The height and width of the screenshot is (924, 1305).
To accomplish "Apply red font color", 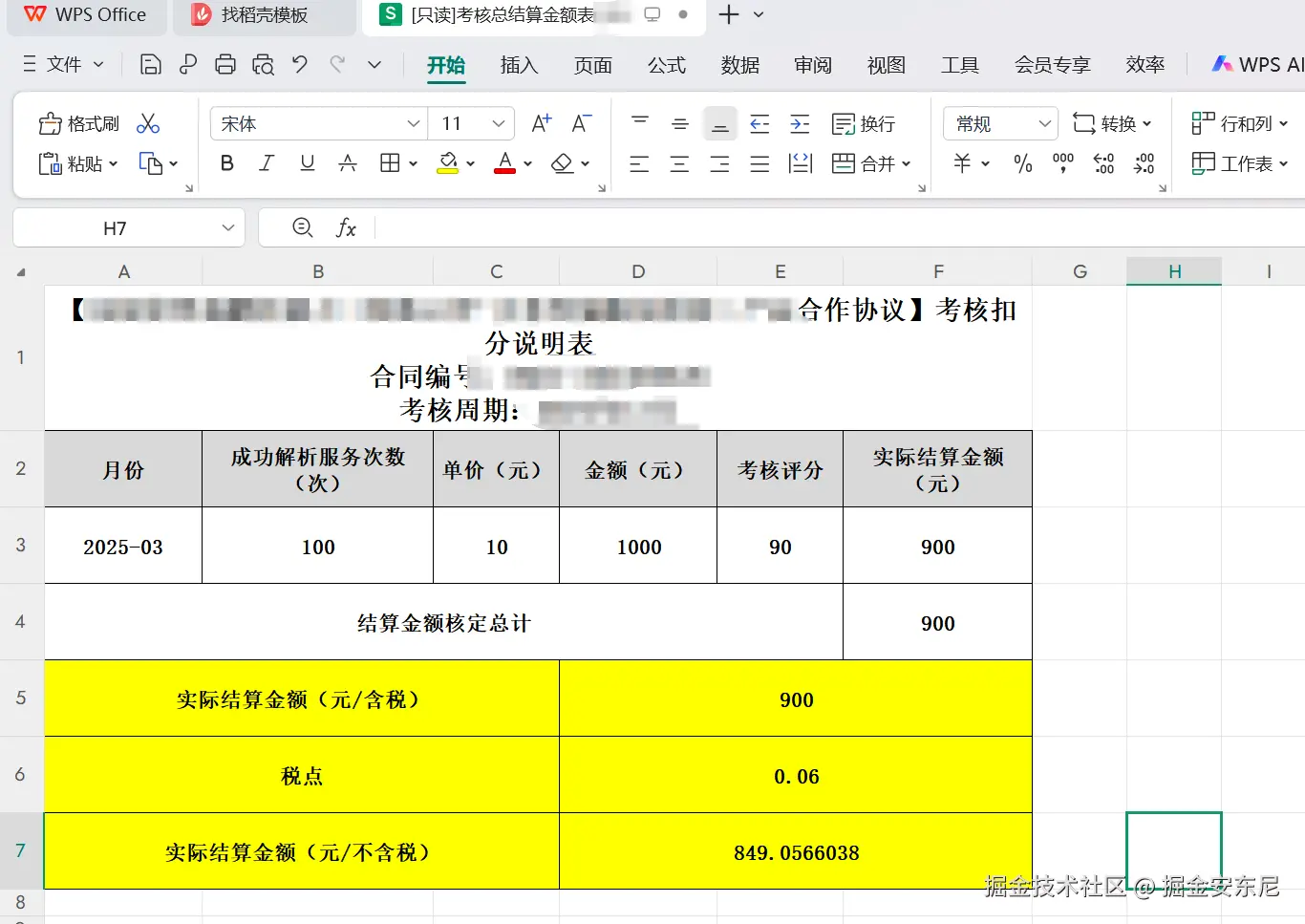I will (x=505, y=163).
